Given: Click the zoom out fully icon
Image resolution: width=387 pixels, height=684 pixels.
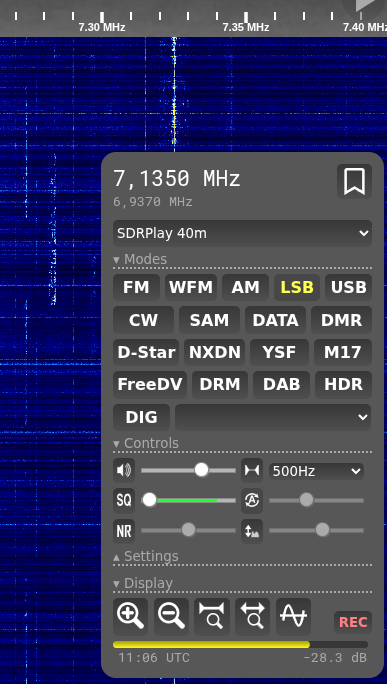Looking at the screenshot, I should coord(253,616).
